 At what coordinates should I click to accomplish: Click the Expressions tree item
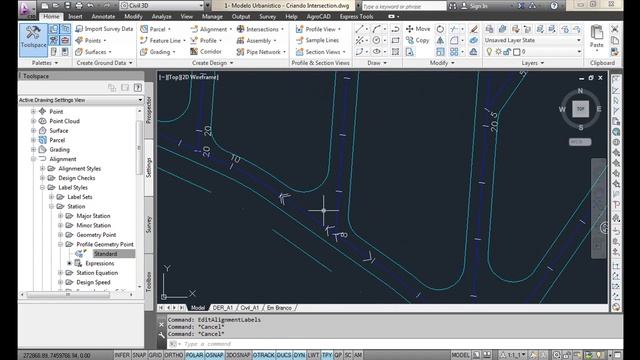100,263
